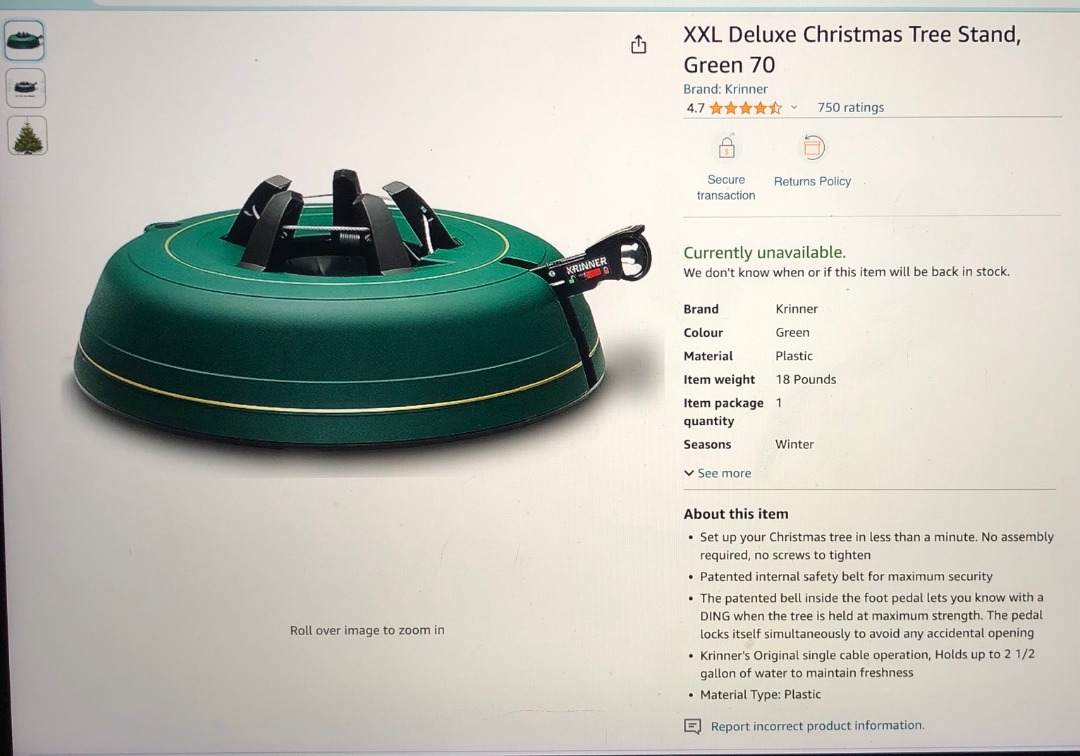The height and width of the screenshot is (756, 1080).
Task: Click the Returns Policy box icon
Action: pyautogui.click(x=813, y=147)
